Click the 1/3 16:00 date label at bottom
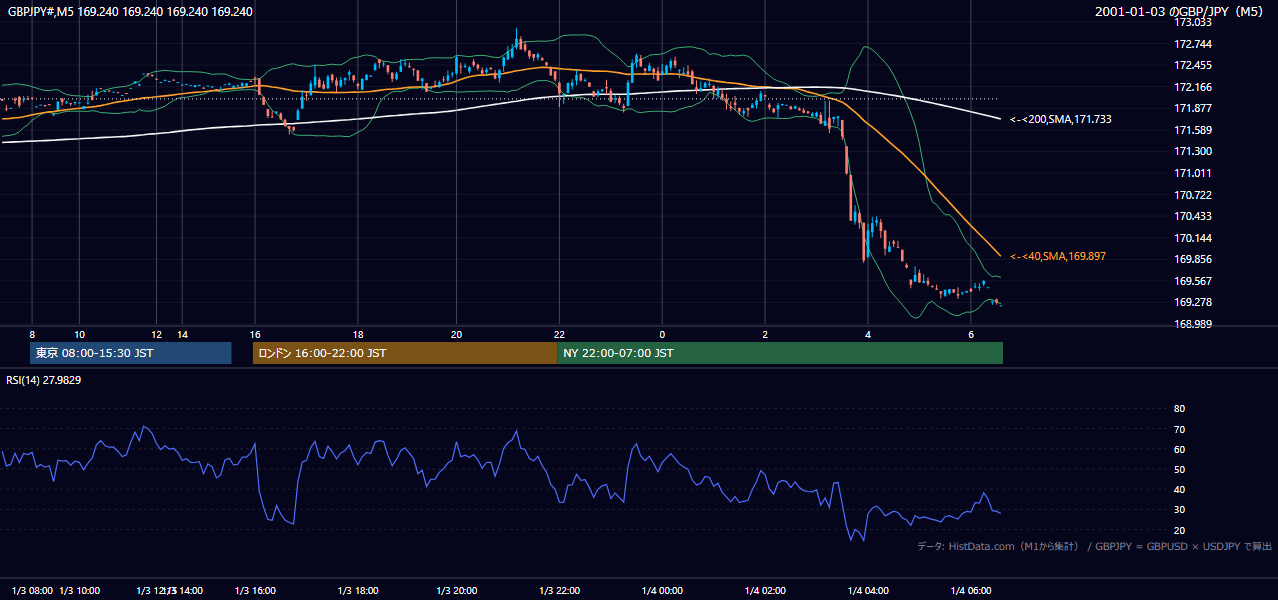The height and width of the screenshot is (600, 1278). click(x=255, y=591)
